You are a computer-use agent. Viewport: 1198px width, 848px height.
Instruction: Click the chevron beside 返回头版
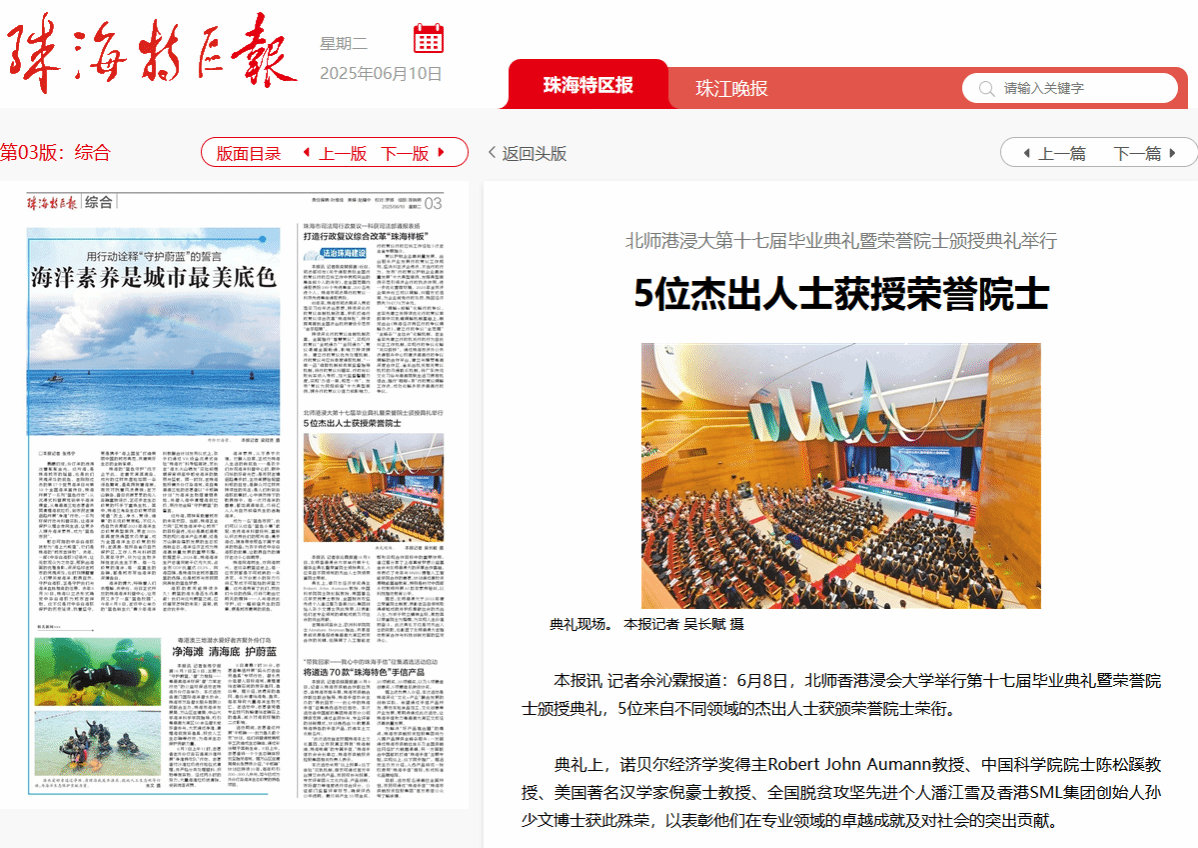[491, 153]
